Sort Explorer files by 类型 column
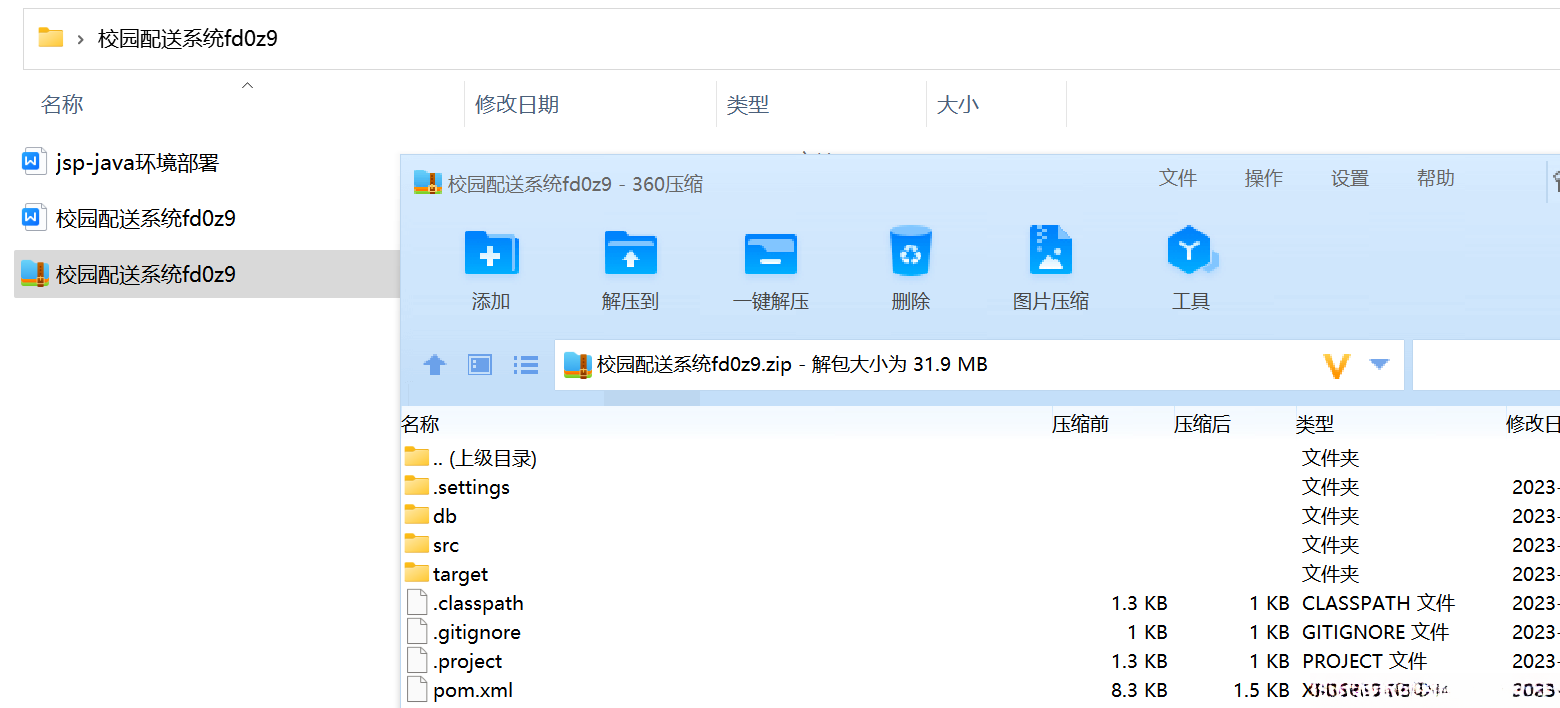Viewport: 1560px width, 708px height. (748, 104)
